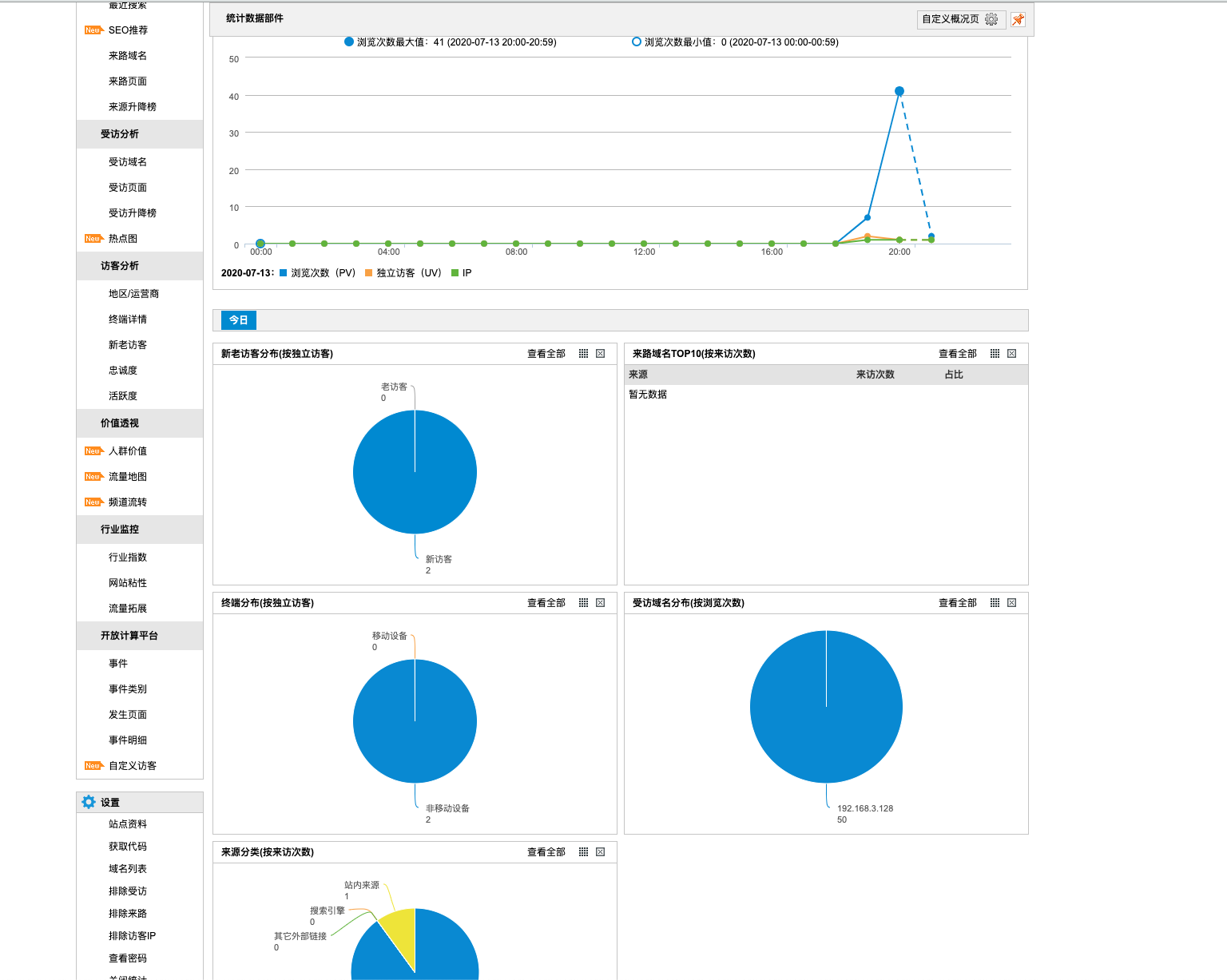Open 受访升降榜 in the sidebar
This screenshot has width=1227, height=980.
[x=133, y=213]
